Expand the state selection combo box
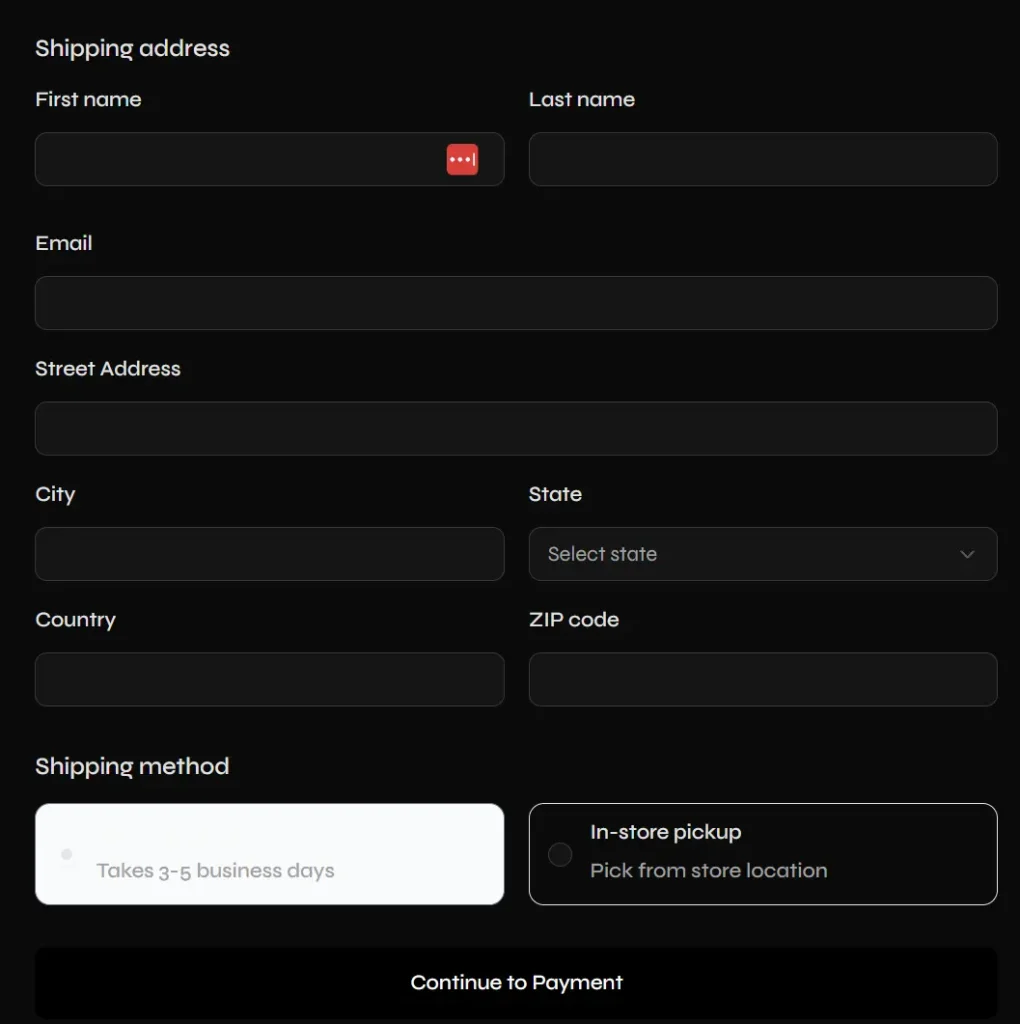Image resolution: width=1020 pixels, height=1024 pixels. point(763,554)
